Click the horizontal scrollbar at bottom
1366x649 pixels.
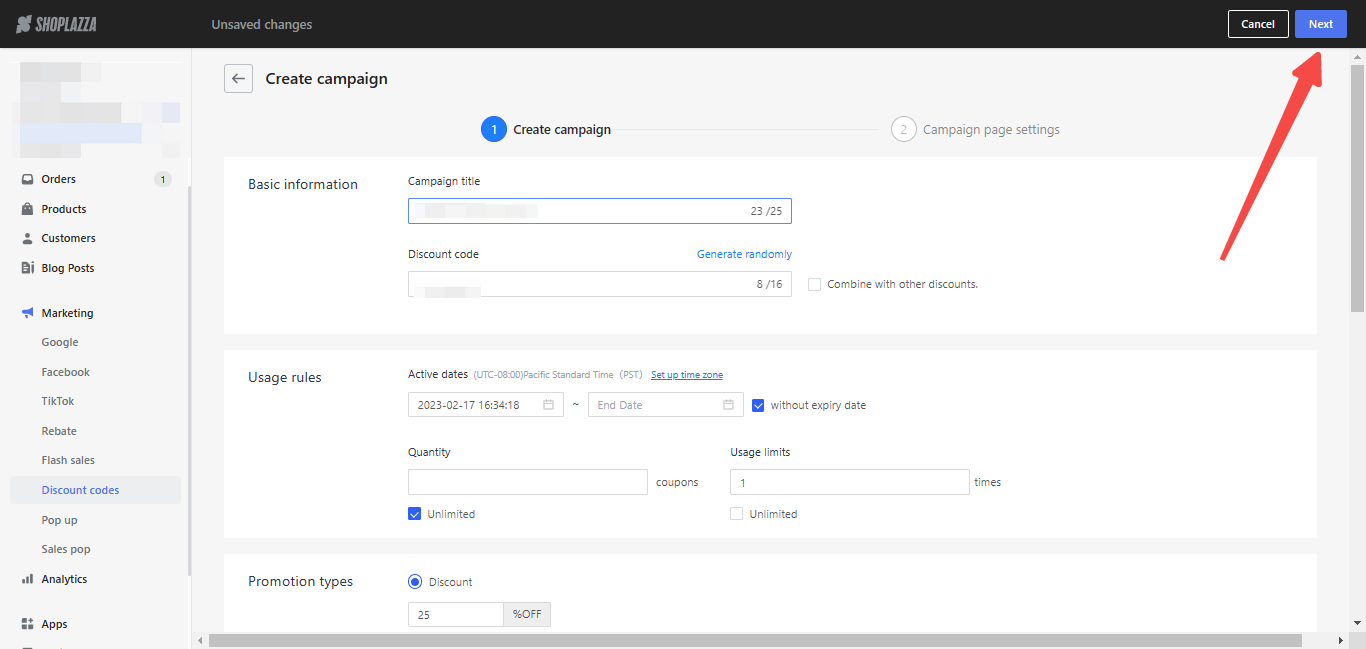point(755,640)
